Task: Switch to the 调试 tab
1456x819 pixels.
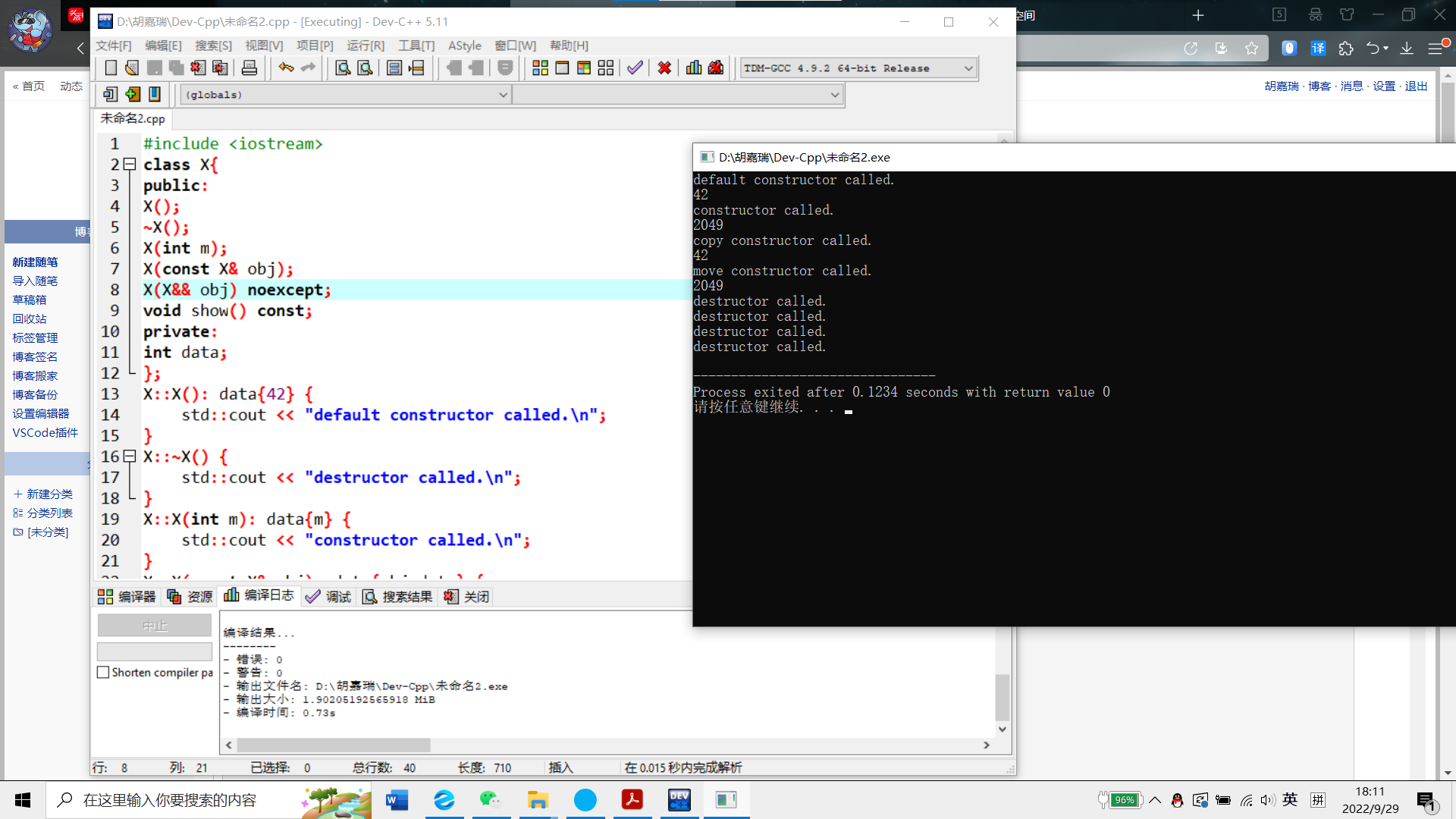Action: 329,597
